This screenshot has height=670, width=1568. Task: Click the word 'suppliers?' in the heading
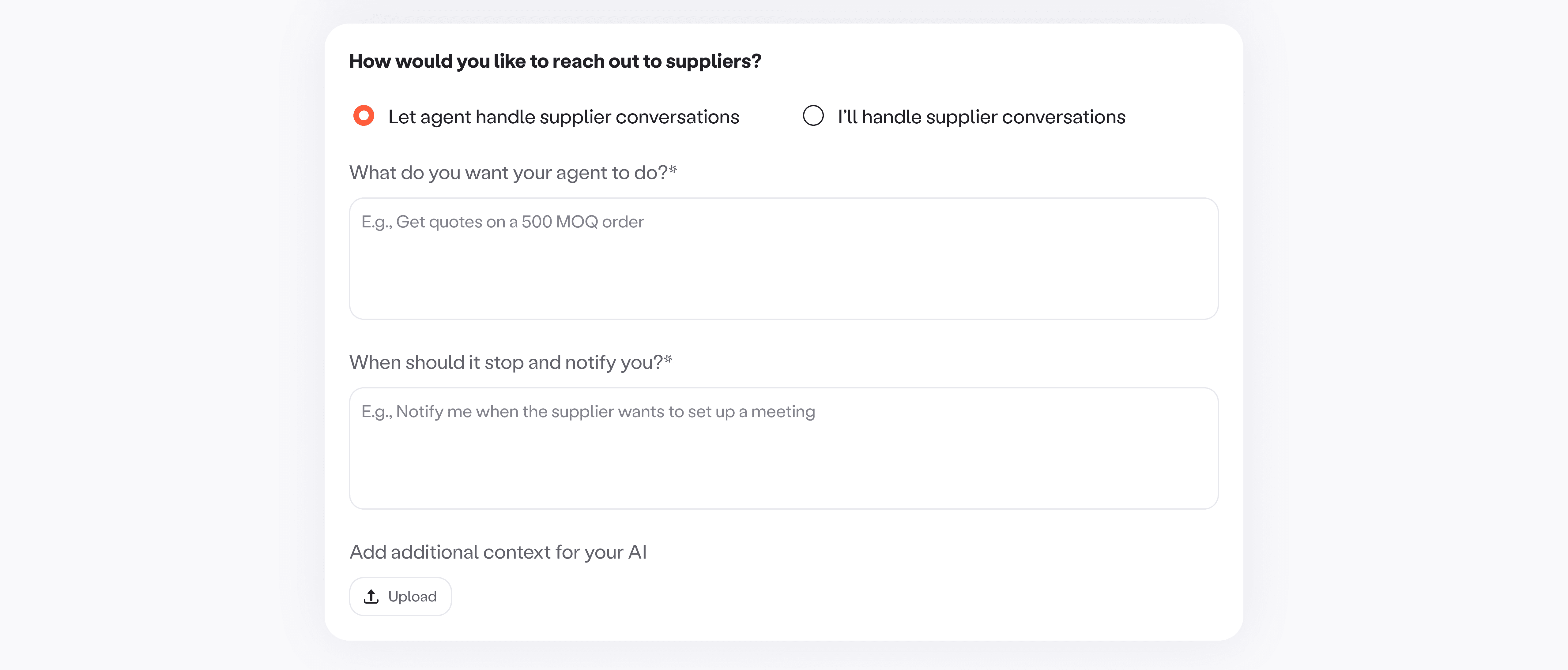pyautogui.click(x=713, y=62)
